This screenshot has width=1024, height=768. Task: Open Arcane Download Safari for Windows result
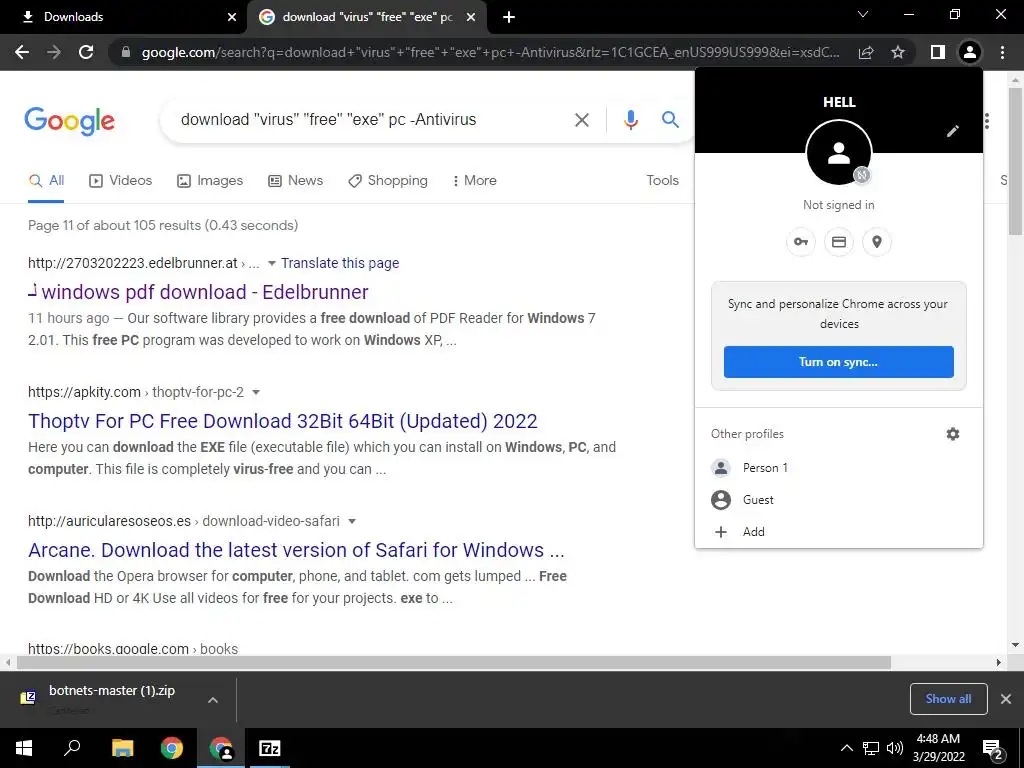[296, 551]
